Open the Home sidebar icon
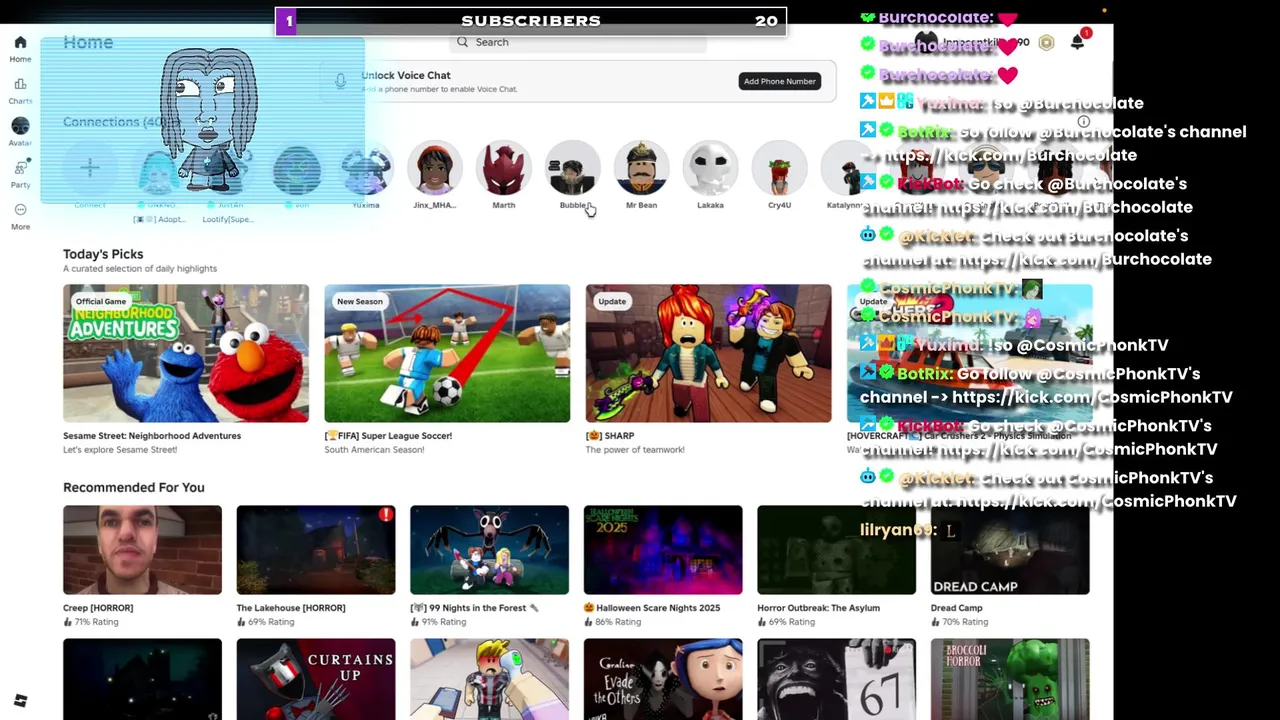1280x720 pixels. [x=20, y=42]
